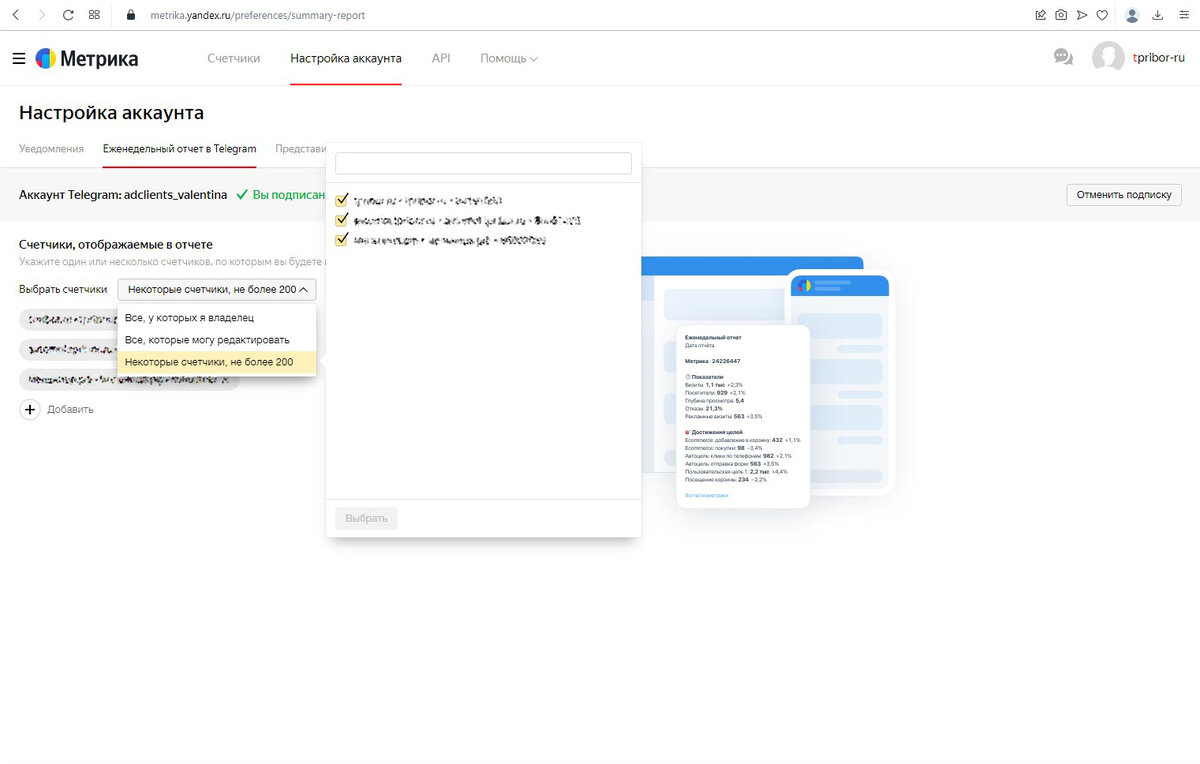
Task: Collapse the Некоторые счетчики, не более 200 dropdown
Action: coord(217,289)
